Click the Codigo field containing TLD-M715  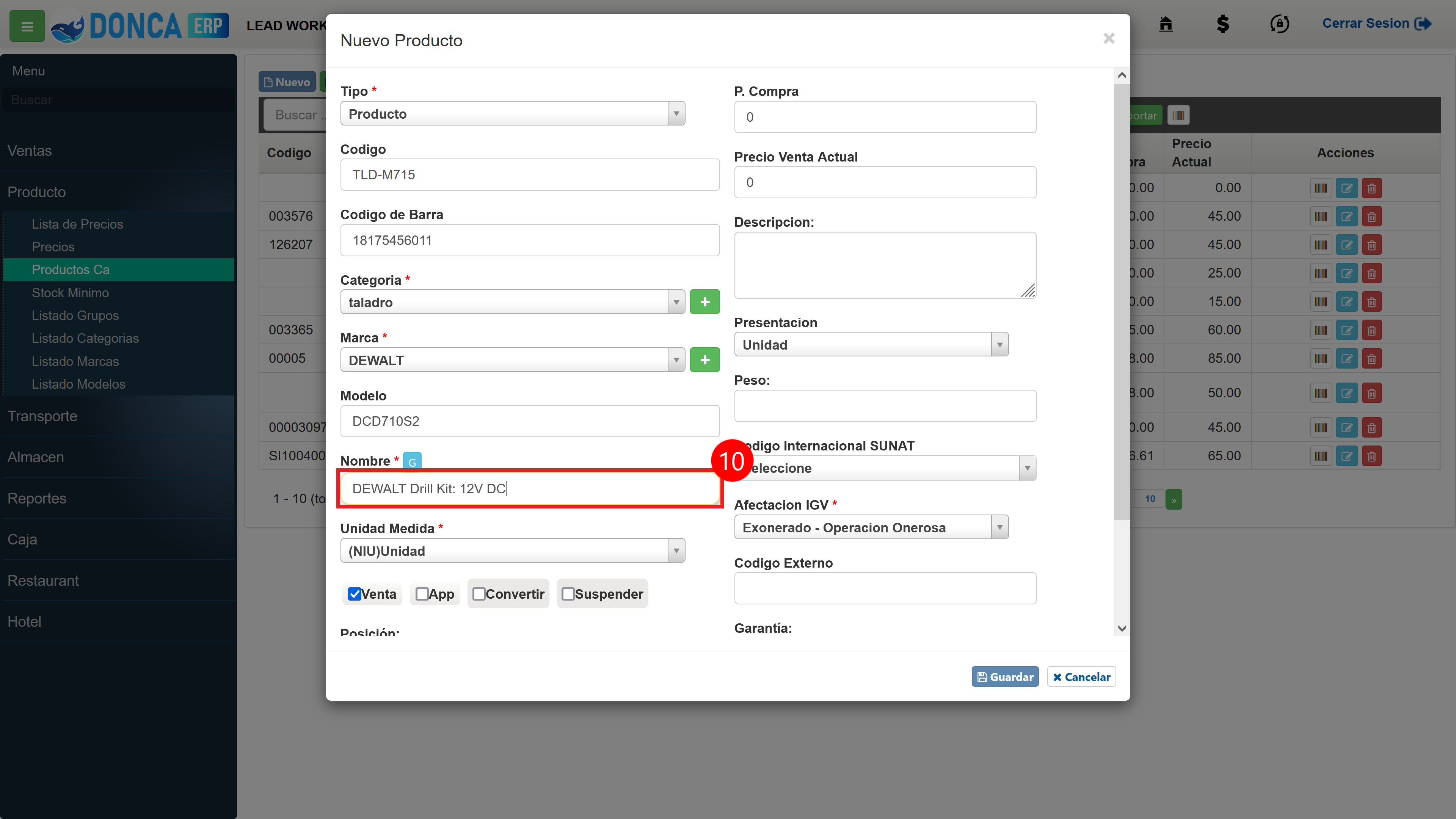point(530,175)
